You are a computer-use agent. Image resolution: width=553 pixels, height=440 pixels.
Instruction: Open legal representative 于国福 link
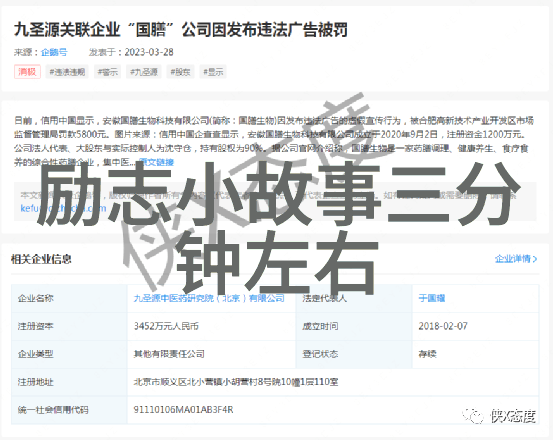[432, 298]
